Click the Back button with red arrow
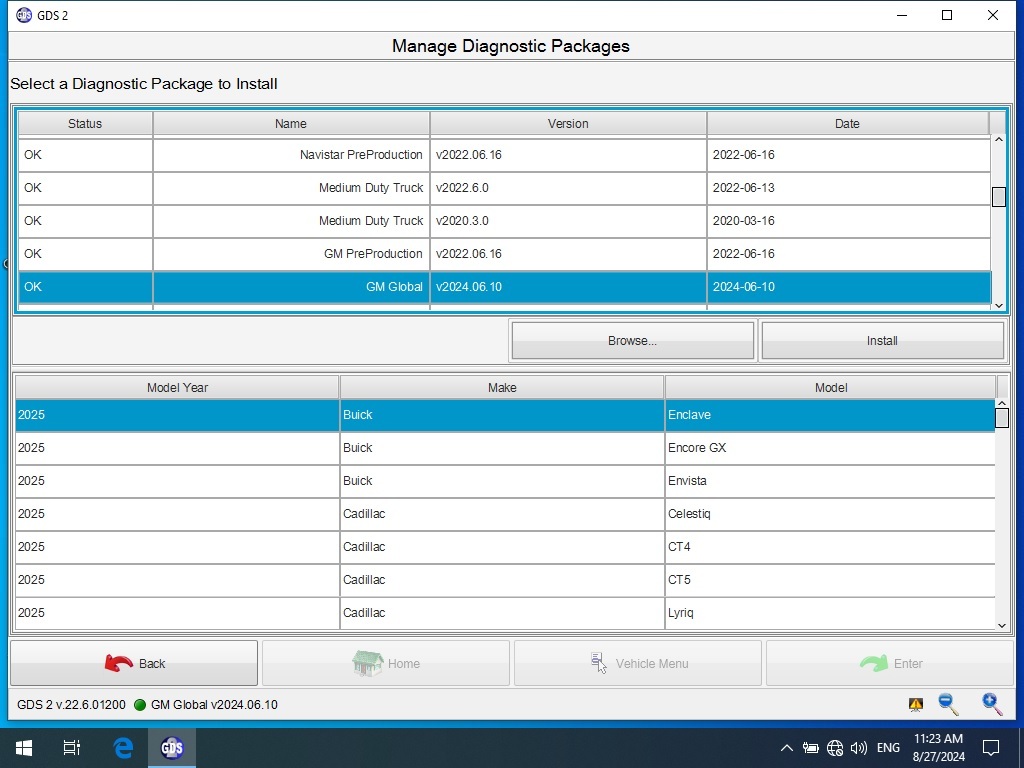The image size is (1024, 768). click(134, 663)
